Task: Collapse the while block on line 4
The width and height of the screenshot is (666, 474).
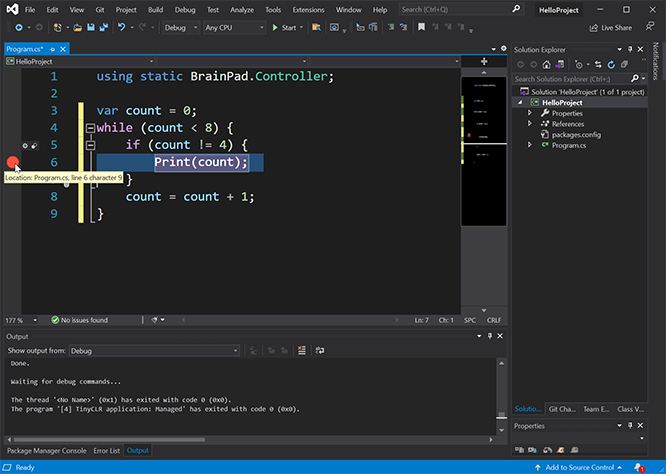Action: point(90,128)
